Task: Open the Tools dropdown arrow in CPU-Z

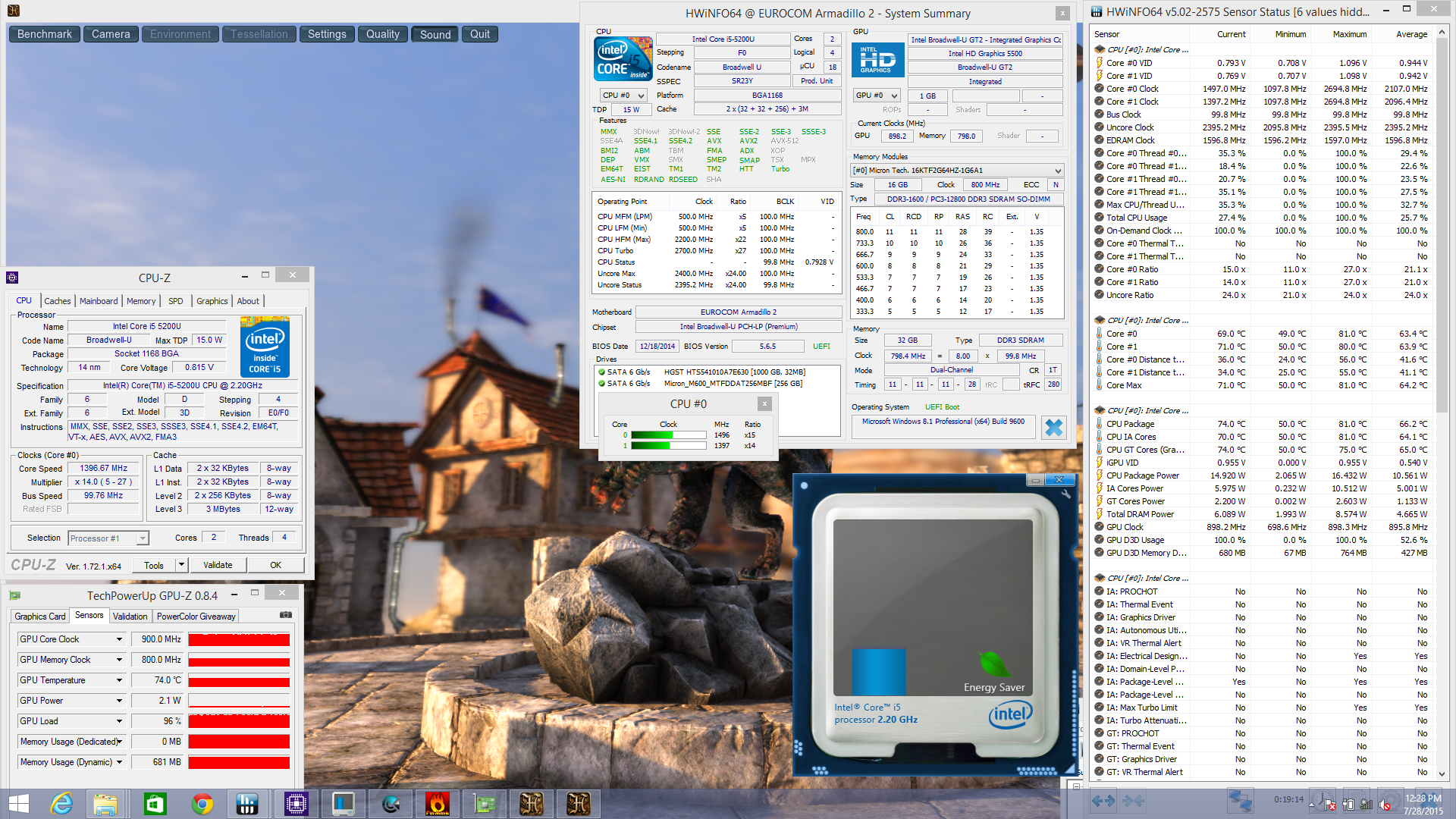Action: coord(181,565)
